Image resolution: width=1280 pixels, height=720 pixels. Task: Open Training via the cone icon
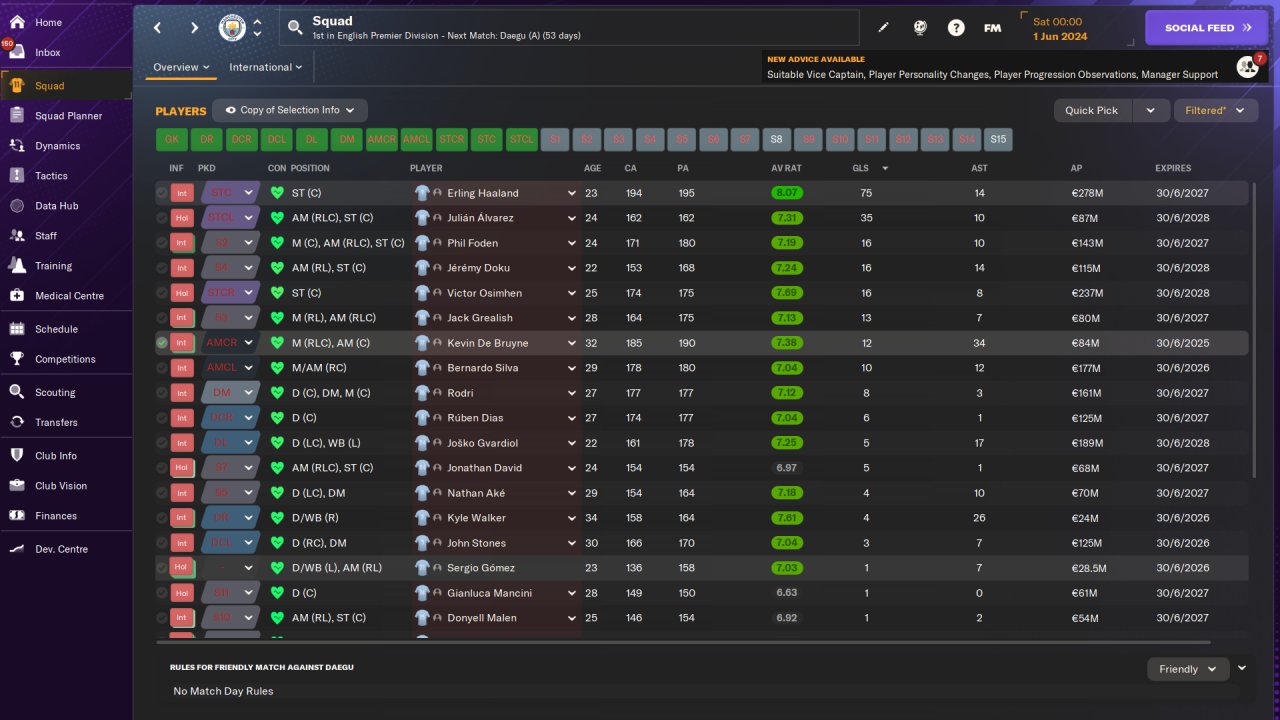pos(17,266)
